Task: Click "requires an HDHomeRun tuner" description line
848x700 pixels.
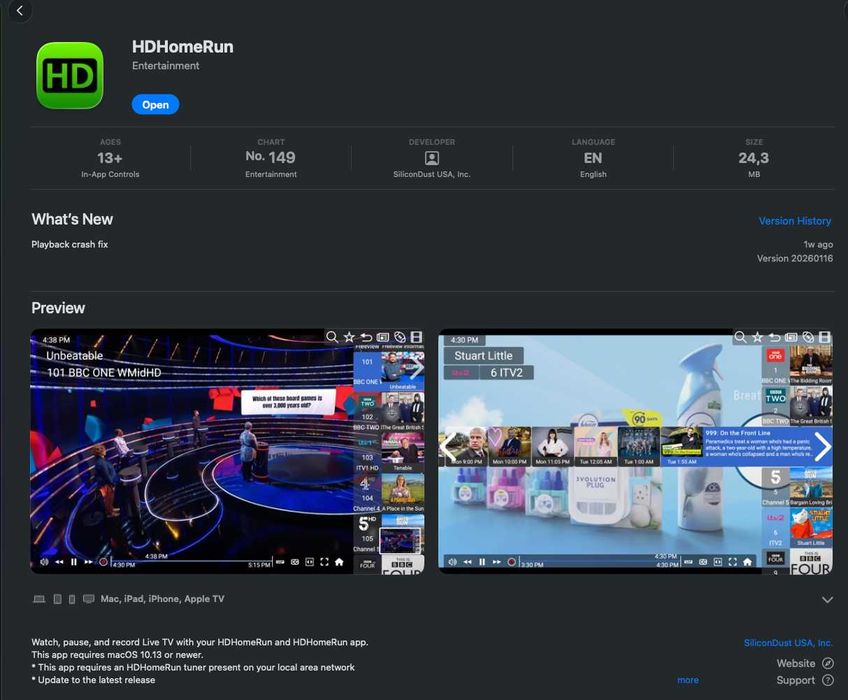Action: (193, 668)
